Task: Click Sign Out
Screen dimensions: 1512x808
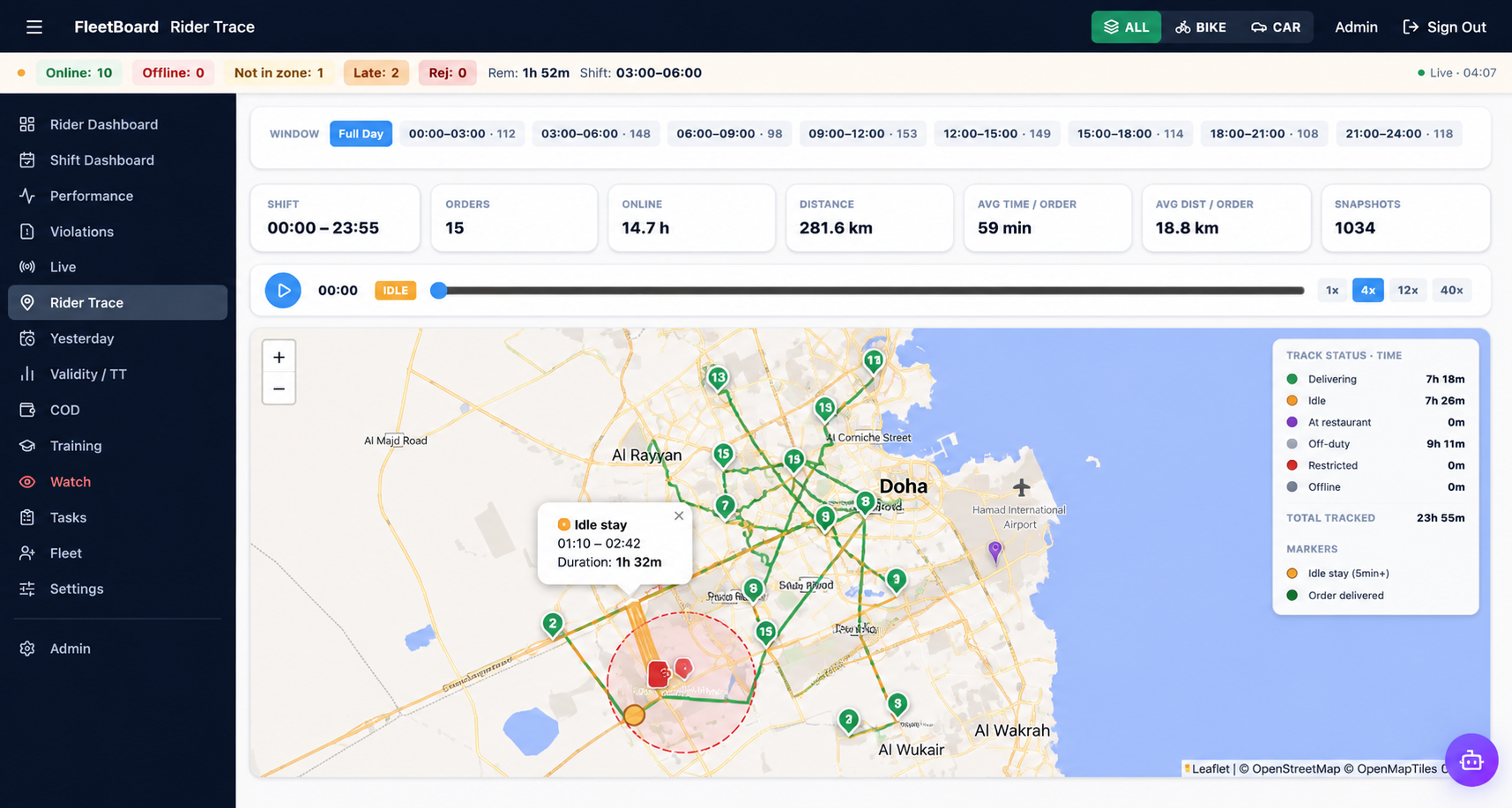Action: click(x=1444, y=27)
